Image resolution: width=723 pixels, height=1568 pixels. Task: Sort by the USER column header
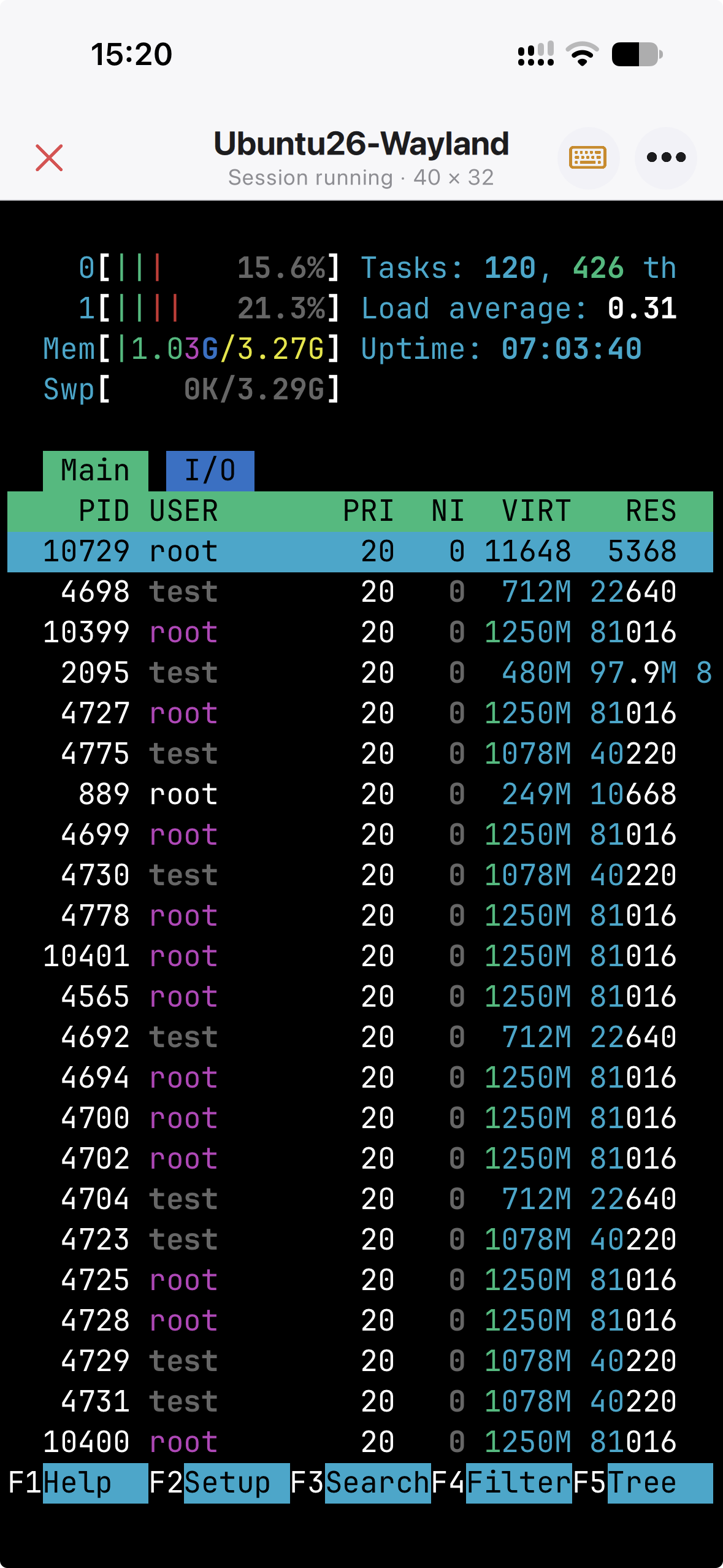(183, 511)
